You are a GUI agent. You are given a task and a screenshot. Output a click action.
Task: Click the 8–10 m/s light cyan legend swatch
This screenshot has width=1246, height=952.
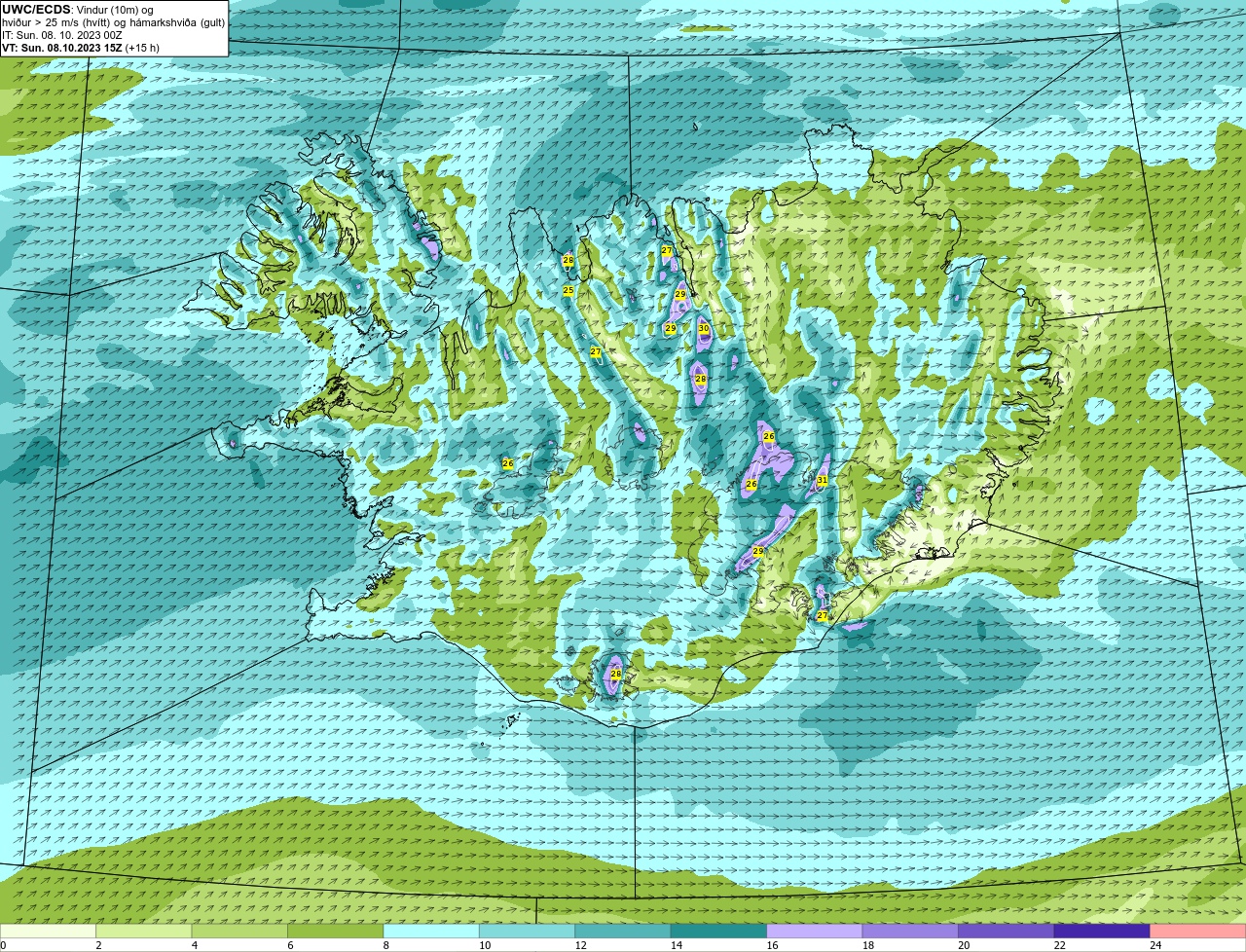[x=432, y=931]
